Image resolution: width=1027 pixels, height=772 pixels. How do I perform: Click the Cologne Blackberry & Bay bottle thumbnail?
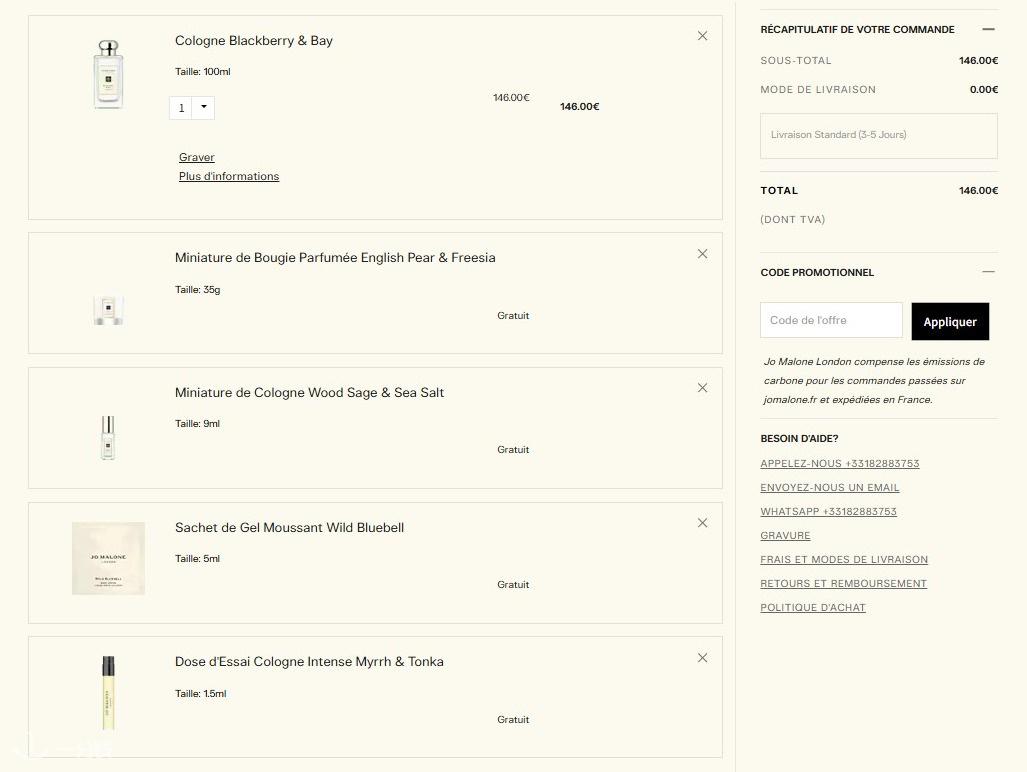click(x=108, y=74)
